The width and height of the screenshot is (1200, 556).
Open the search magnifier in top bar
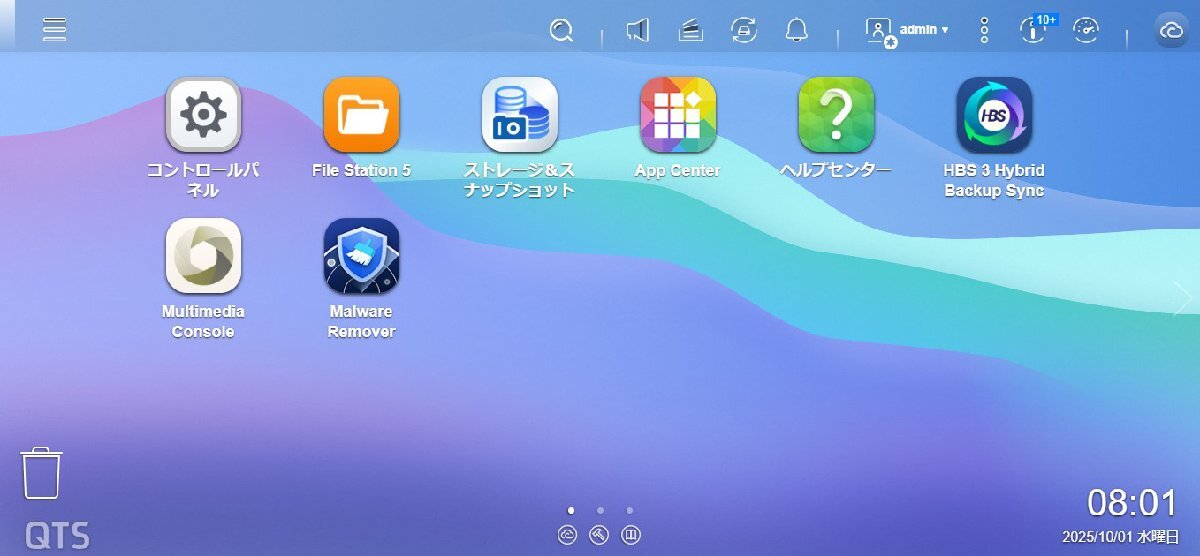click(x=562, y=31)
